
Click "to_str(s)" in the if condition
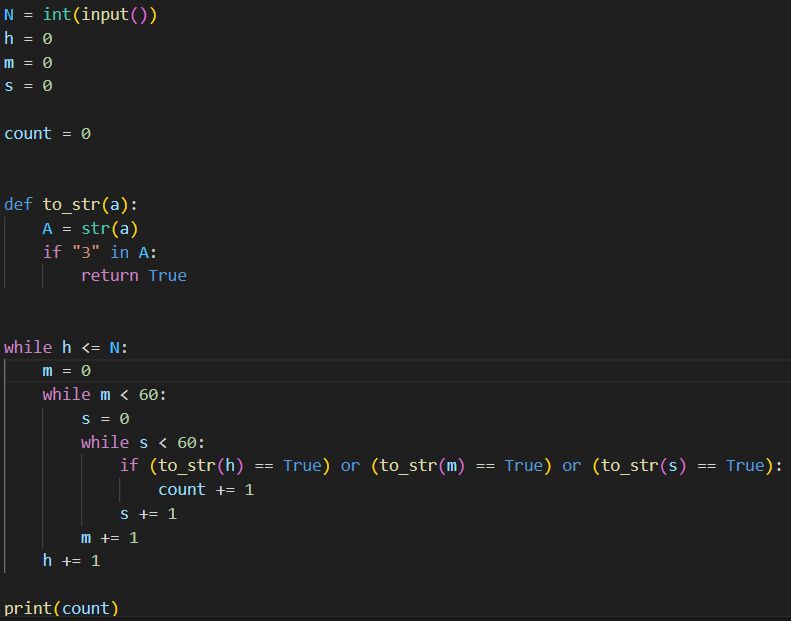click(644, 466)
